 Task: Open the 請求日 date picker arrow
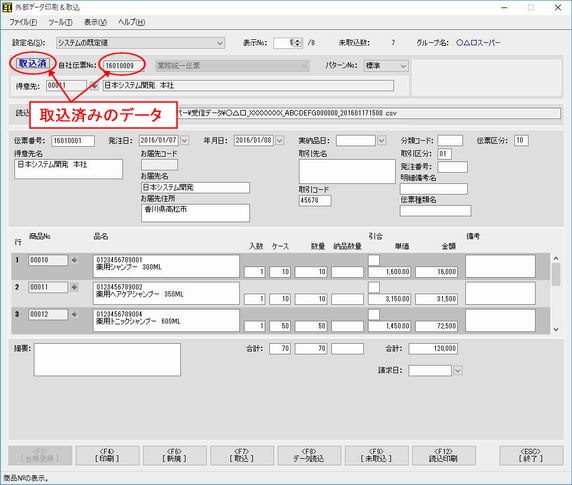[x=458, y=371]
